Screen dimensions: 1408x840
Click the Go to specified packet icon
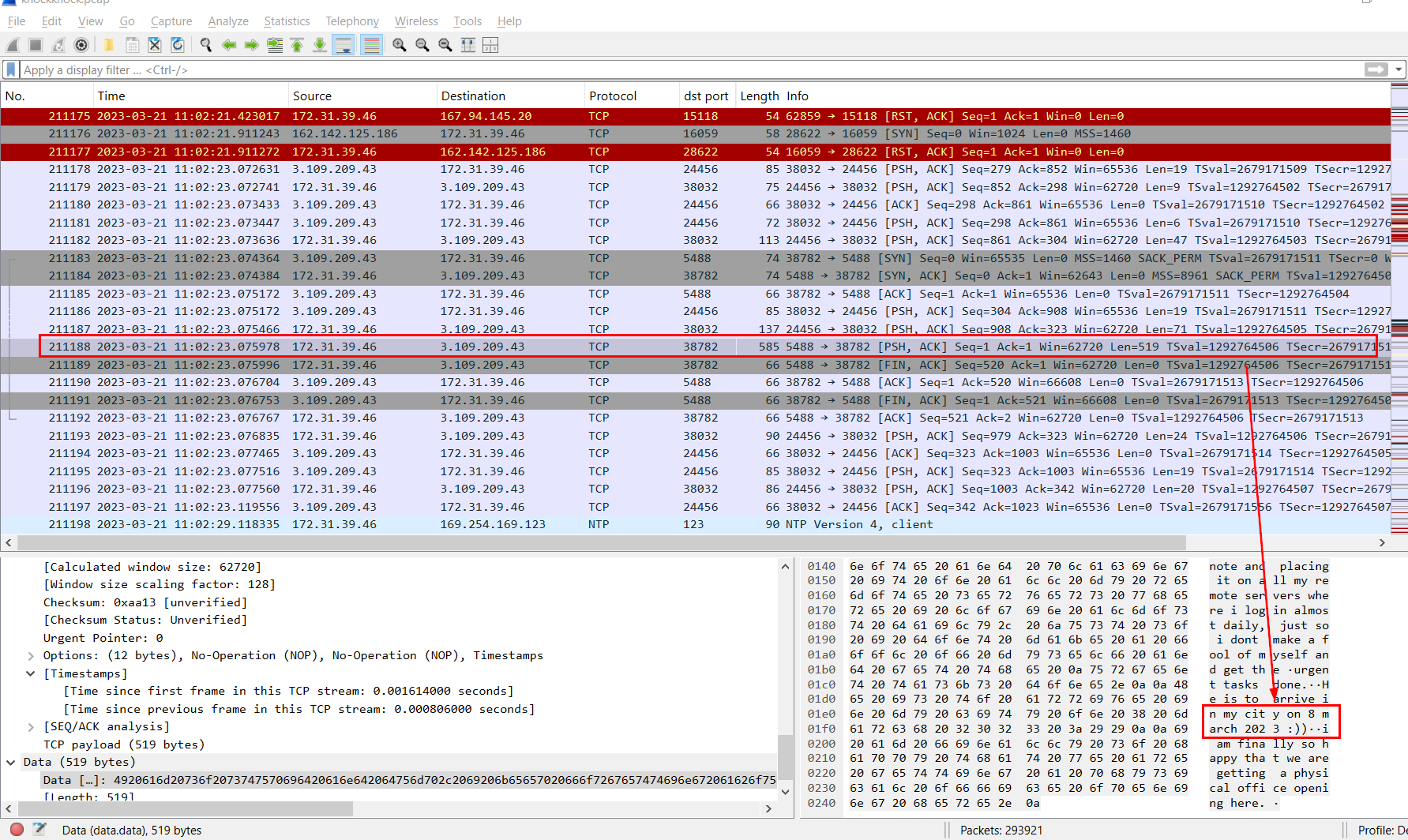click(274, 45)
